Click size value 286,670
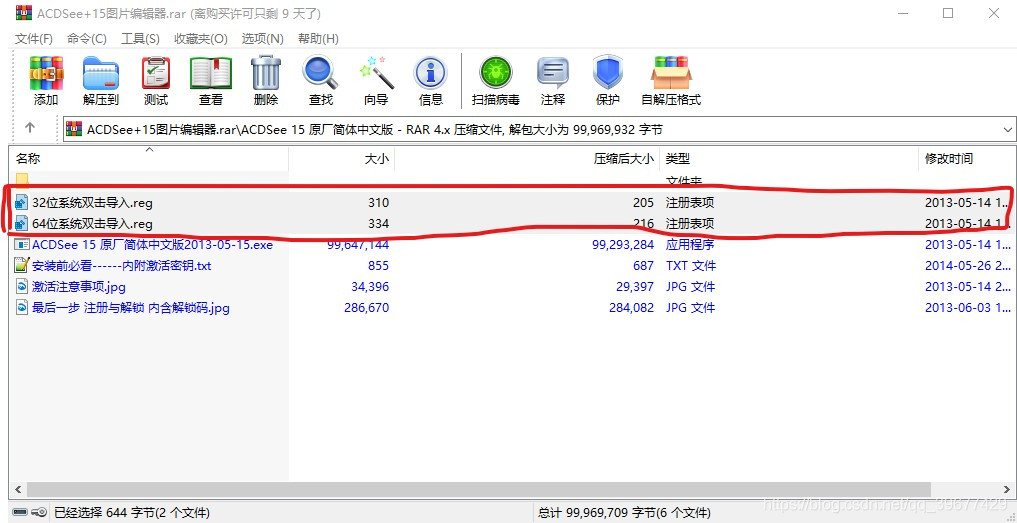 coord(366,308)
